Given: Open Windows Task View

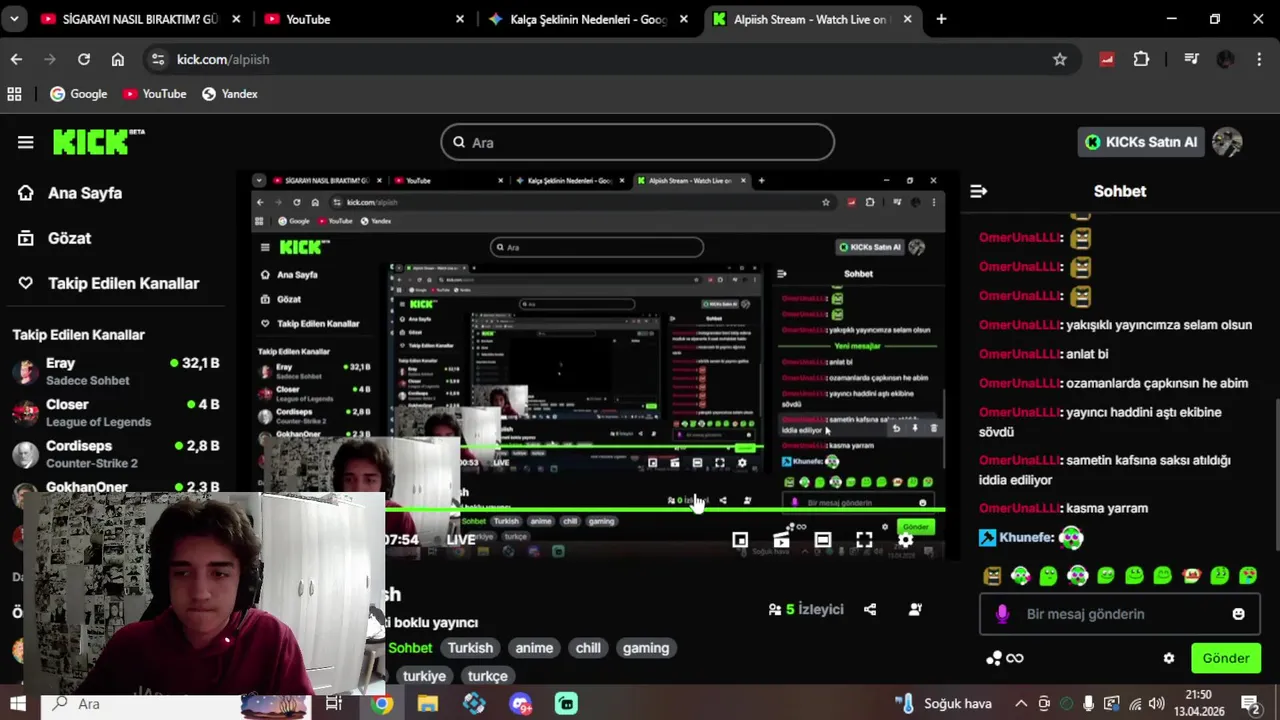Looking at the screenshot, I should 334,704.
